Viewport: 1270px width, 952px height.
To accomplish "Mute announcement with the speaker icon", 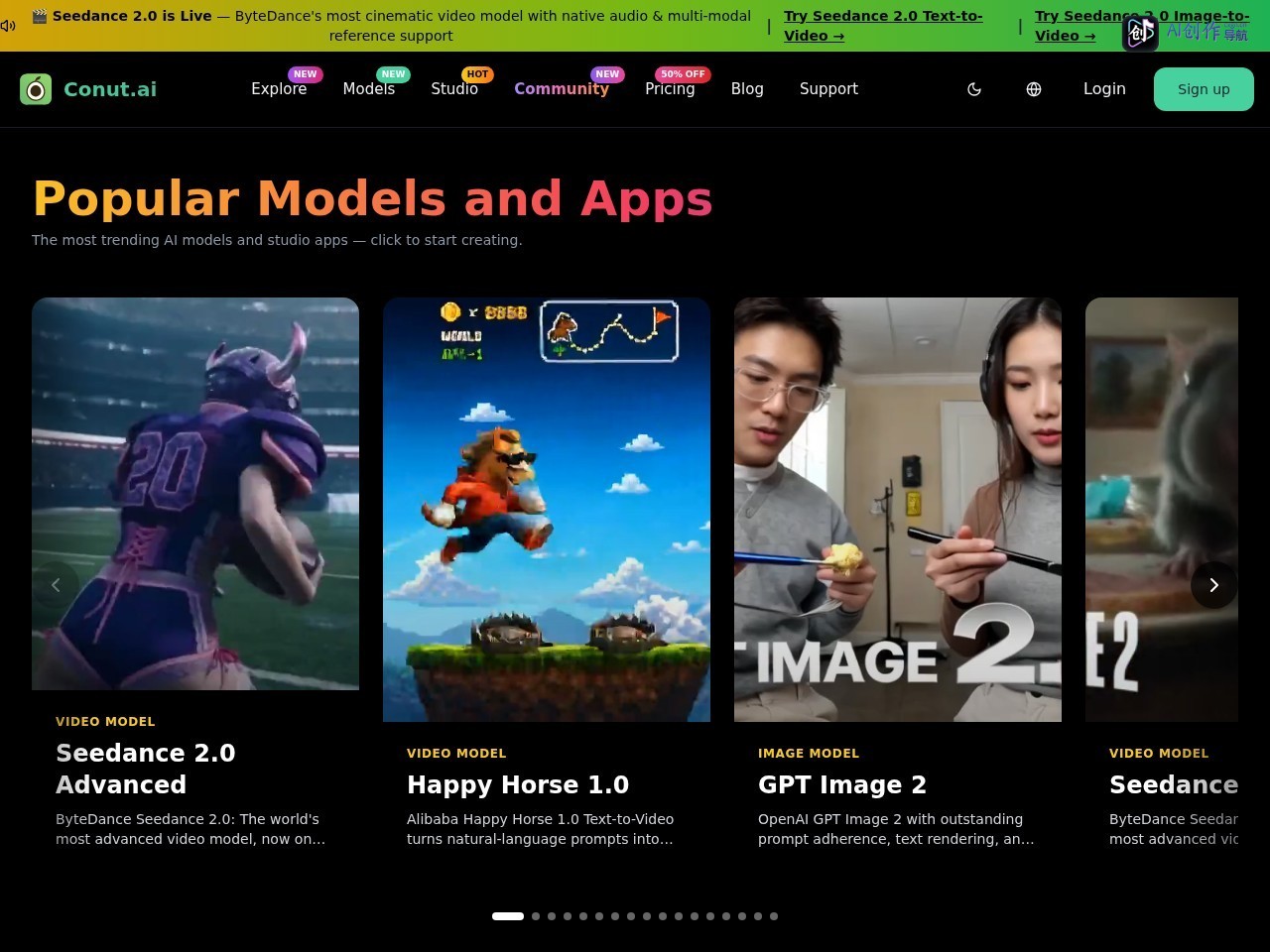I will coord(8,26).
